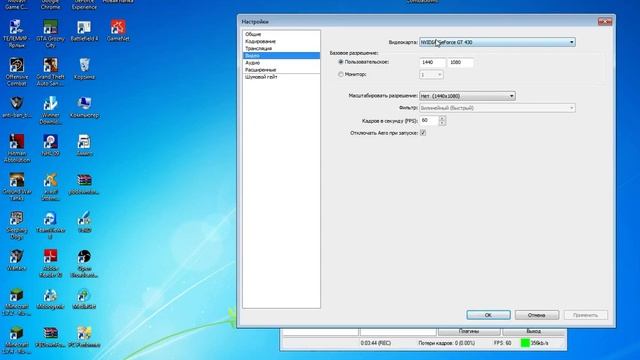Decrease FPS with the down stepper arrow
This screenshot has height=360, width=640.
tap(442, 123)
